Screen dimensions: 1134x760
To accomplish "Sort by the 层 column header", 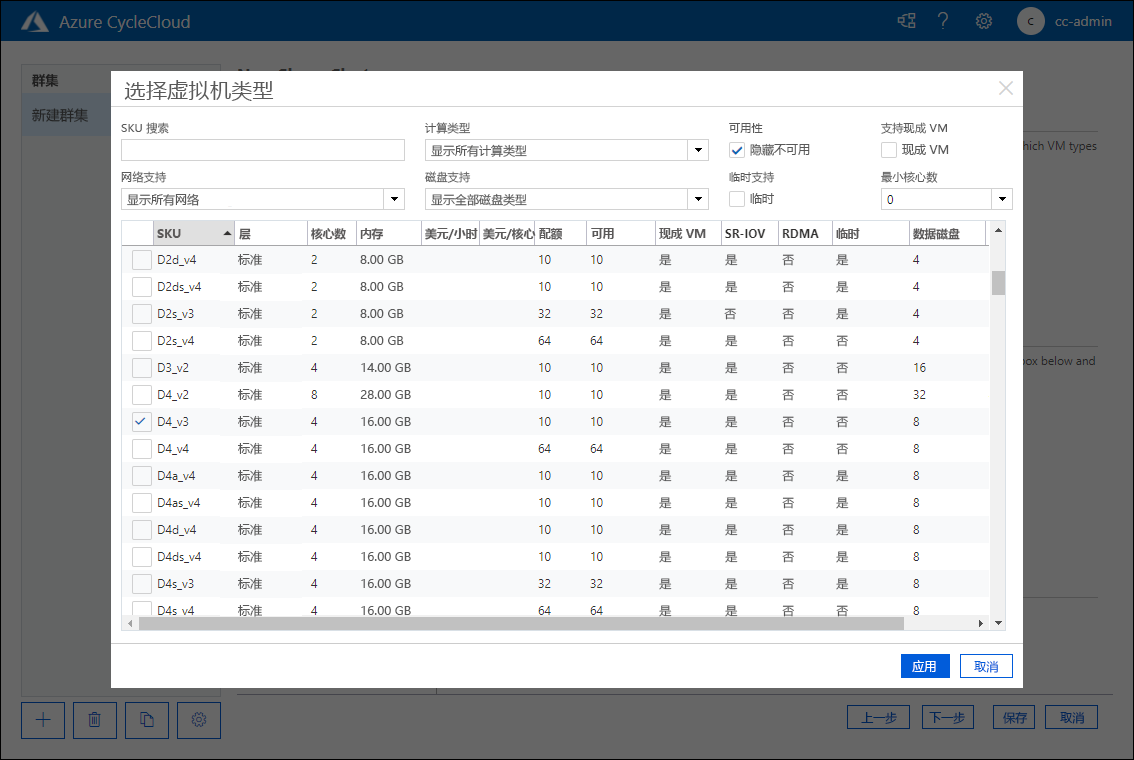I will 271,234.
